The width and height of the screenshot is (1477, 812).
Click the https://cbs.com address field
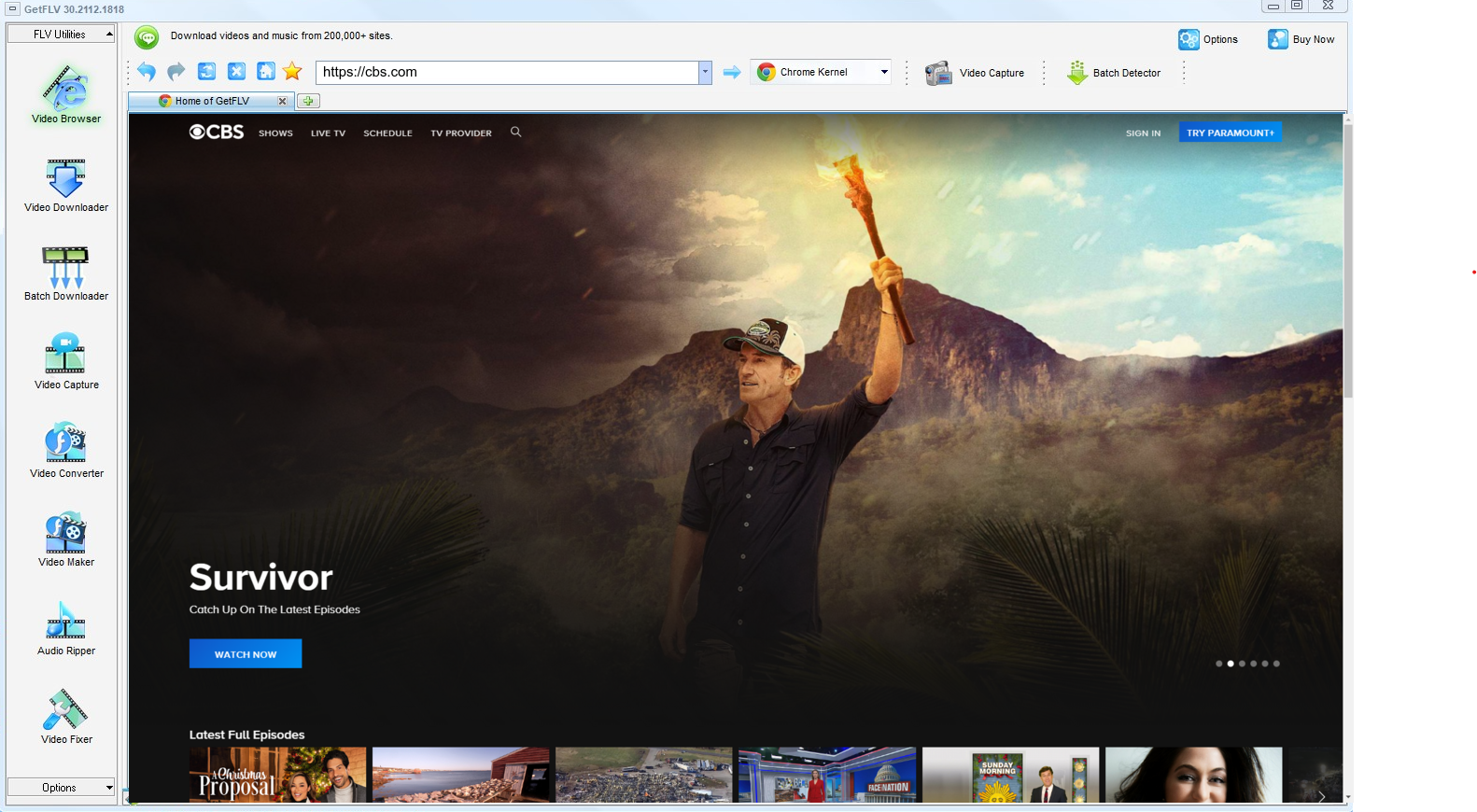pos(507,72)
